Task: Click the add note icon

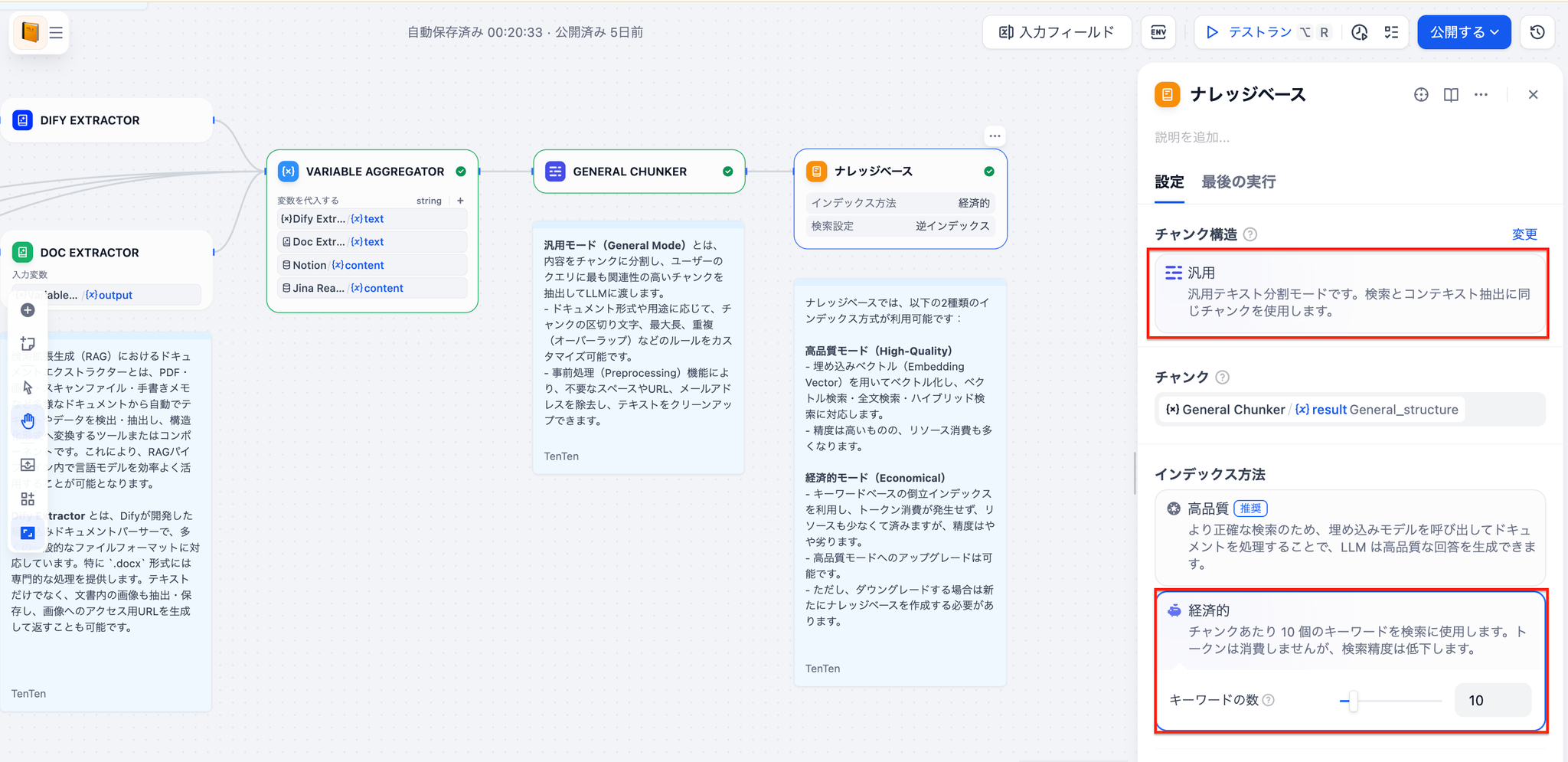Action: (28, 344)
